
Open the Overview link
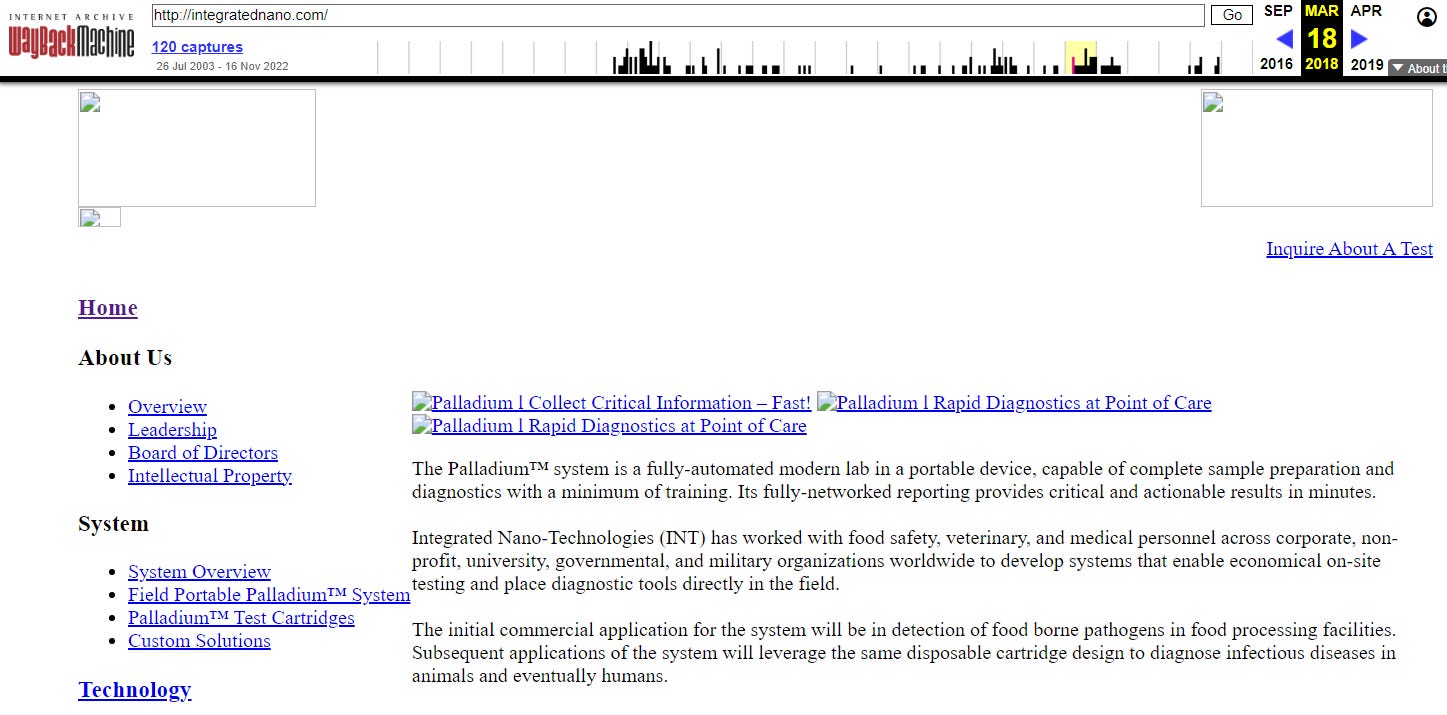click(x=167, y=407)
